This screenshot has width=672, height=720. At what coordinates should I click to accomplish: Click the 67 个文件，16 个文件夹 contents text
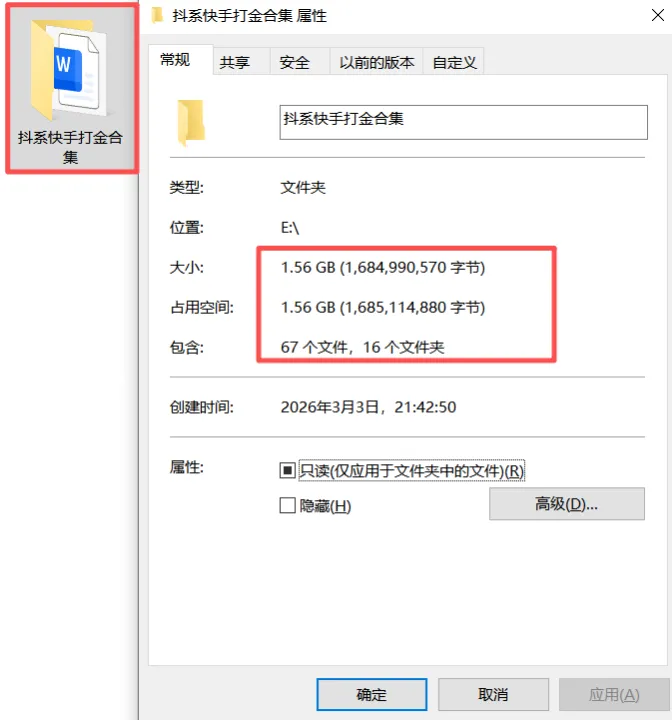click(362, 347)
